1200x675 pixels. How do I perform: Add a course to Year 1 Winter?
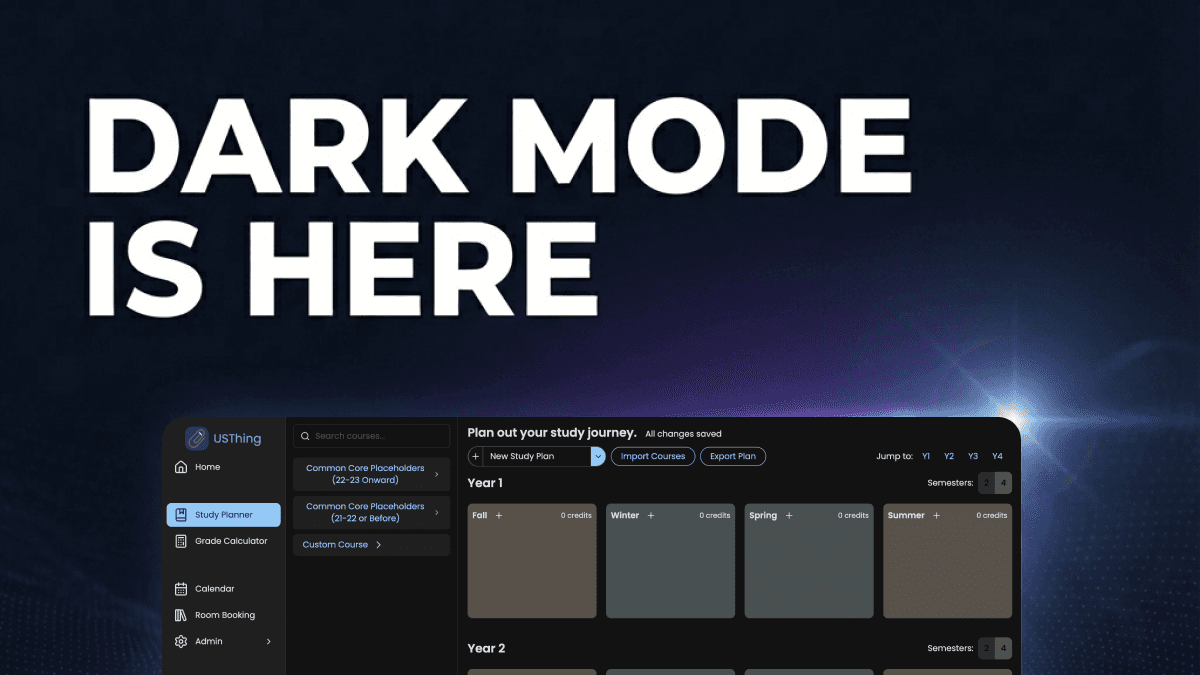651,516
